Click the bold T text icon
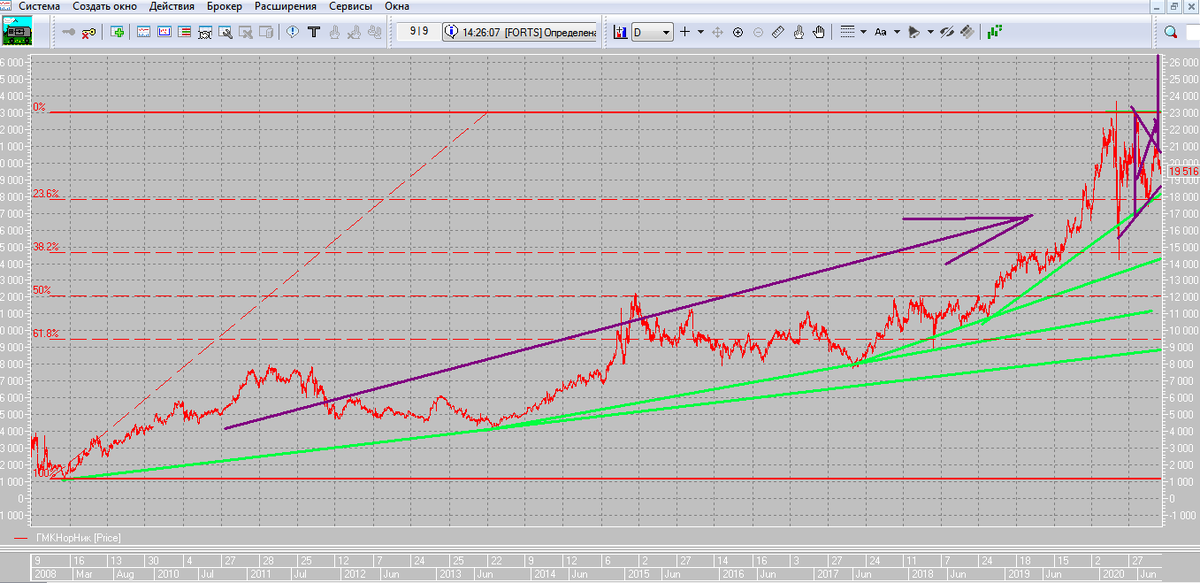 (313, 32)
